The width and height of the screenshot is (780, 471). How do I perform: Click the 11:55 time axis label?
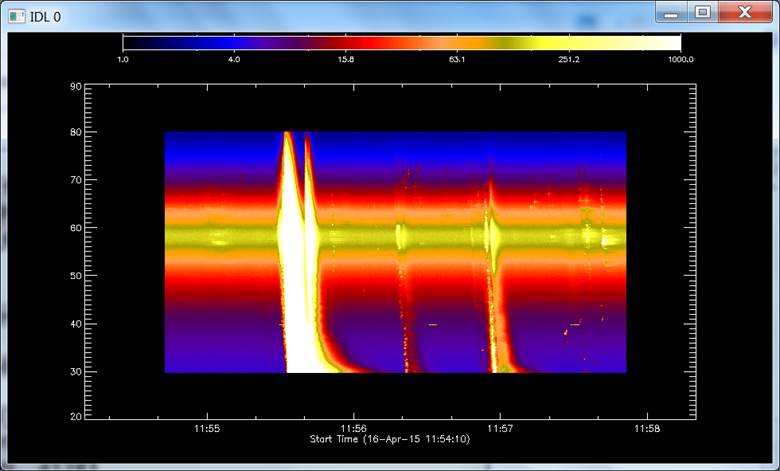coord(207,428)
